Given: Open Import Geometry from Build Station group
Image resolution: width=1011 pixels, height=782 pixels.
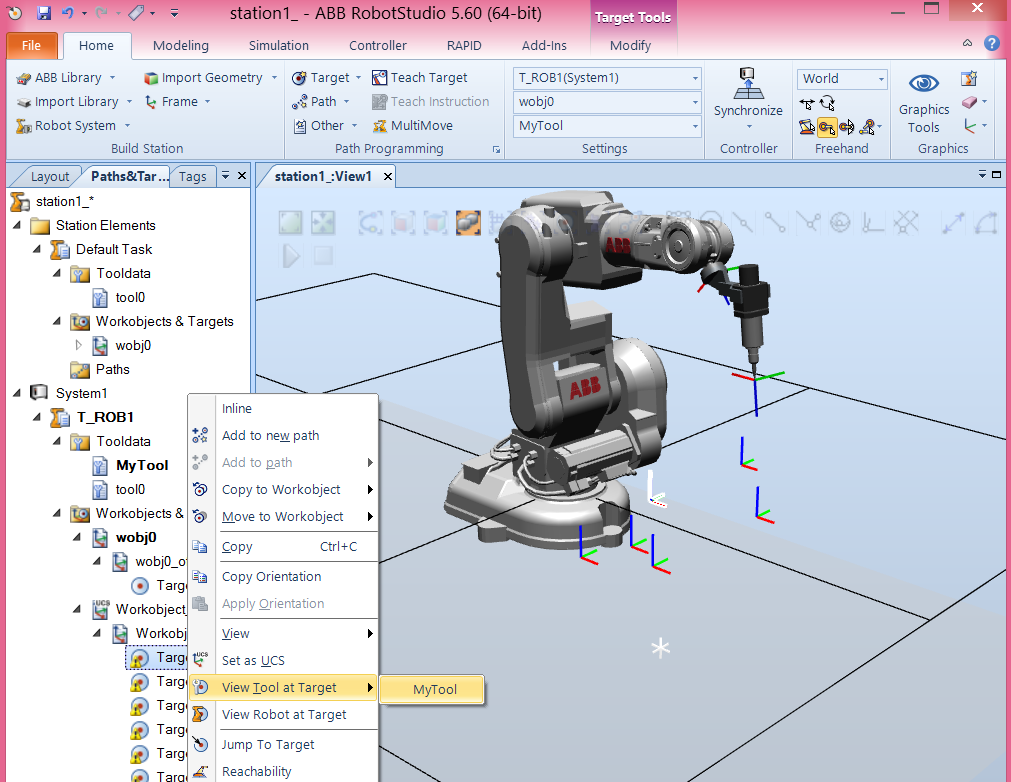Looking at the screenshot, I should point(209,77).
